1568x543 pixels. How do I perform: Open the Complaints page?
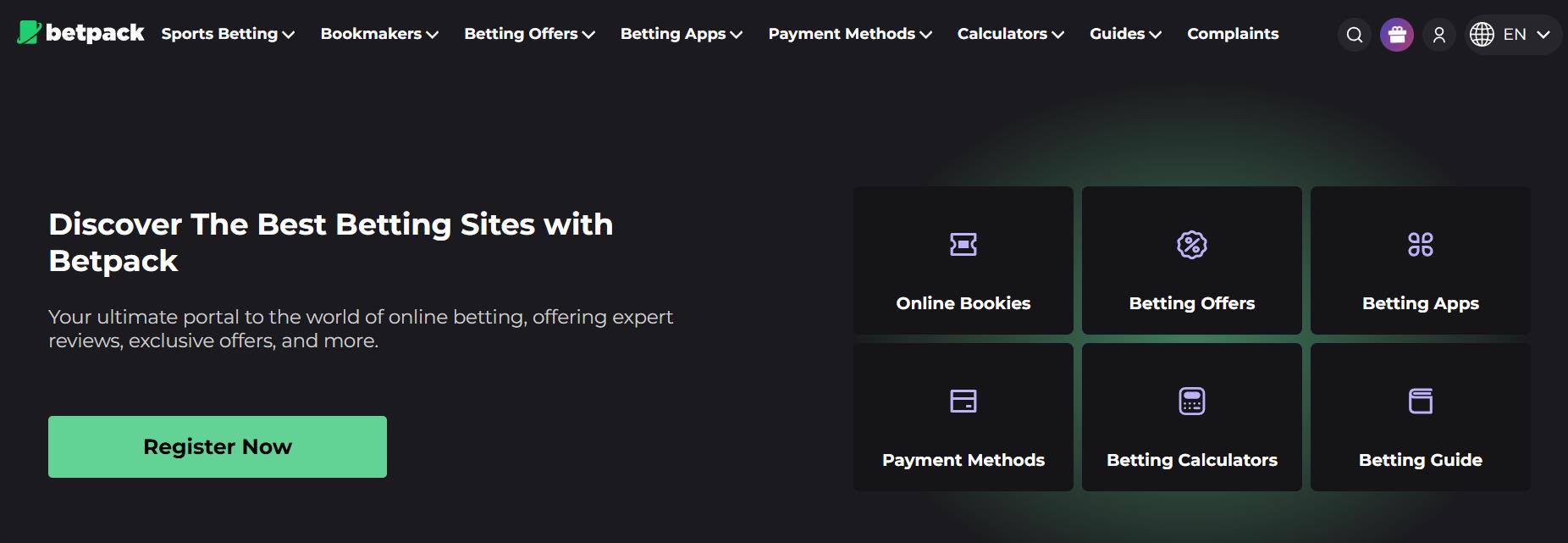1233,34
